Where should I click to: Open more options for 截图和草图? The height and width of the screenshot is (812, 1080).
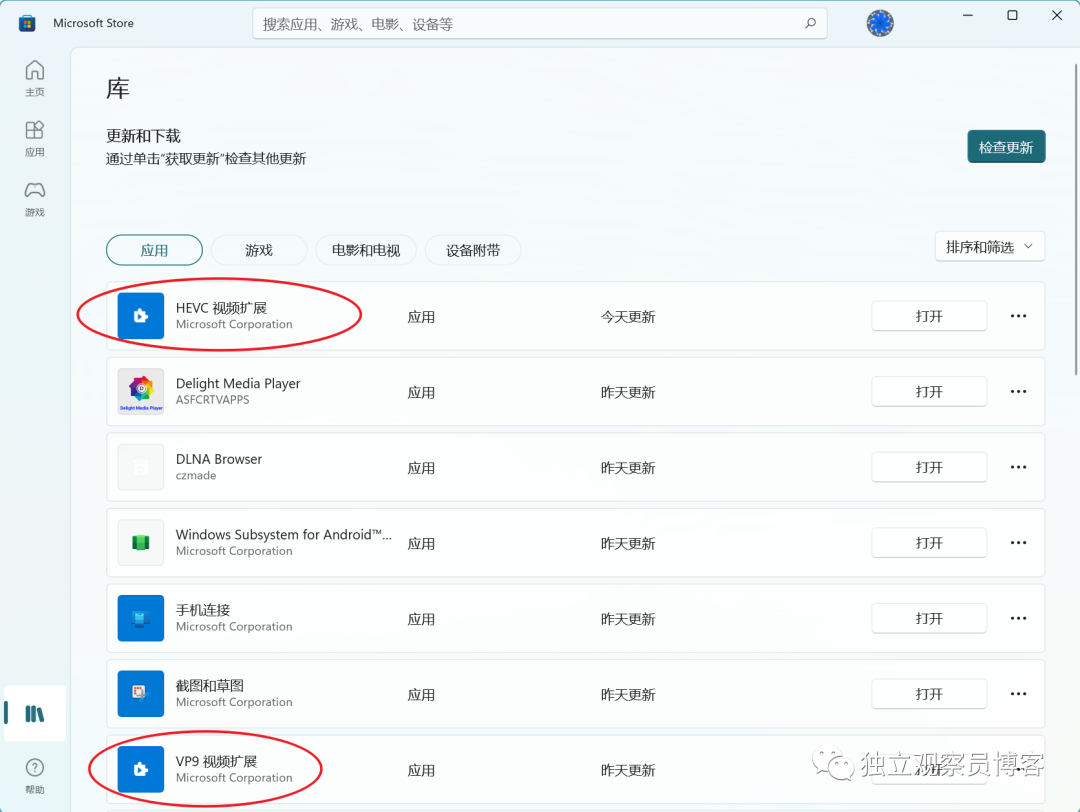tap(1018, 694)
